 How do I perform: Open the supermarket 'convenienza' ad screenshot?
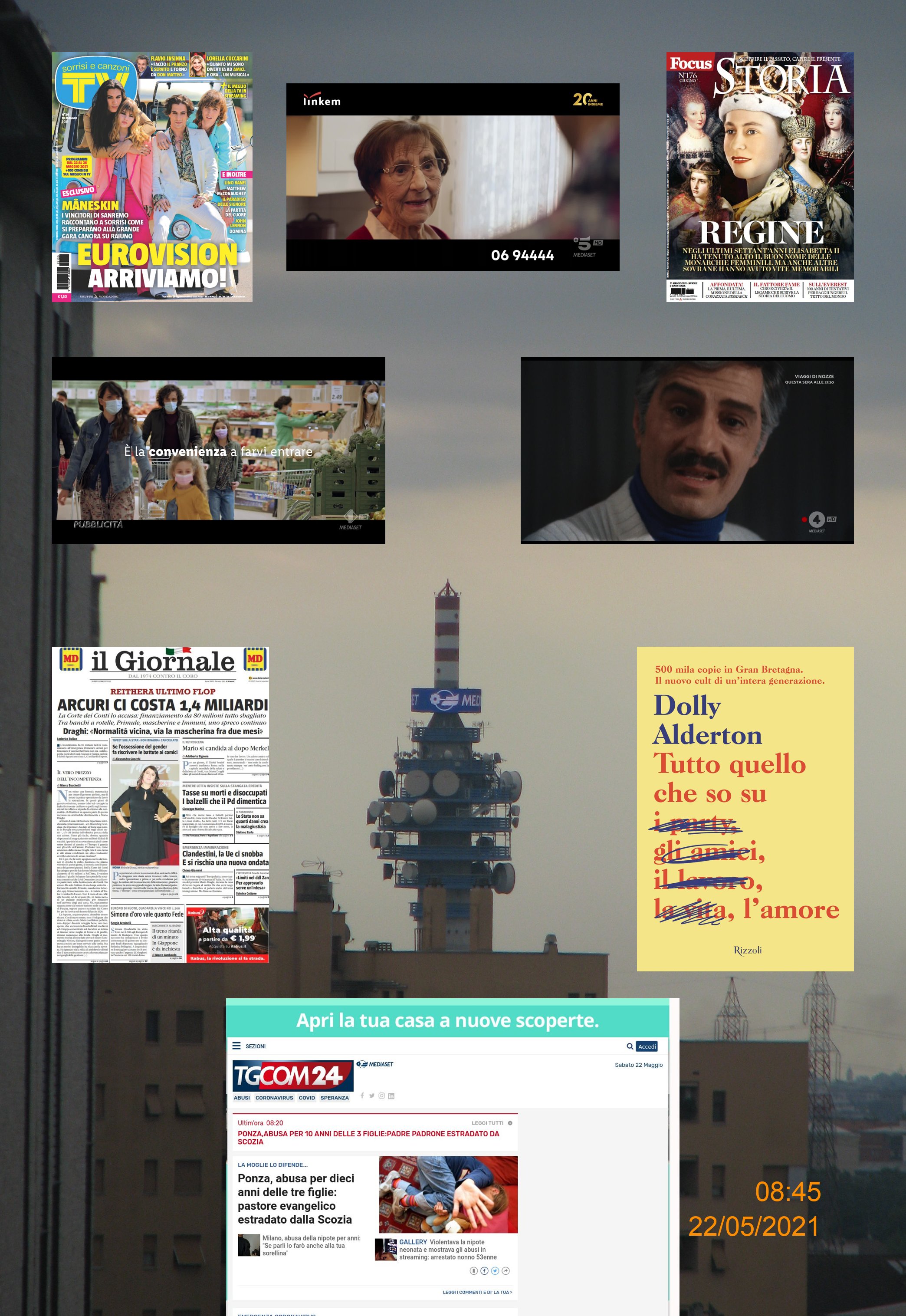click(x=219, y=450)
